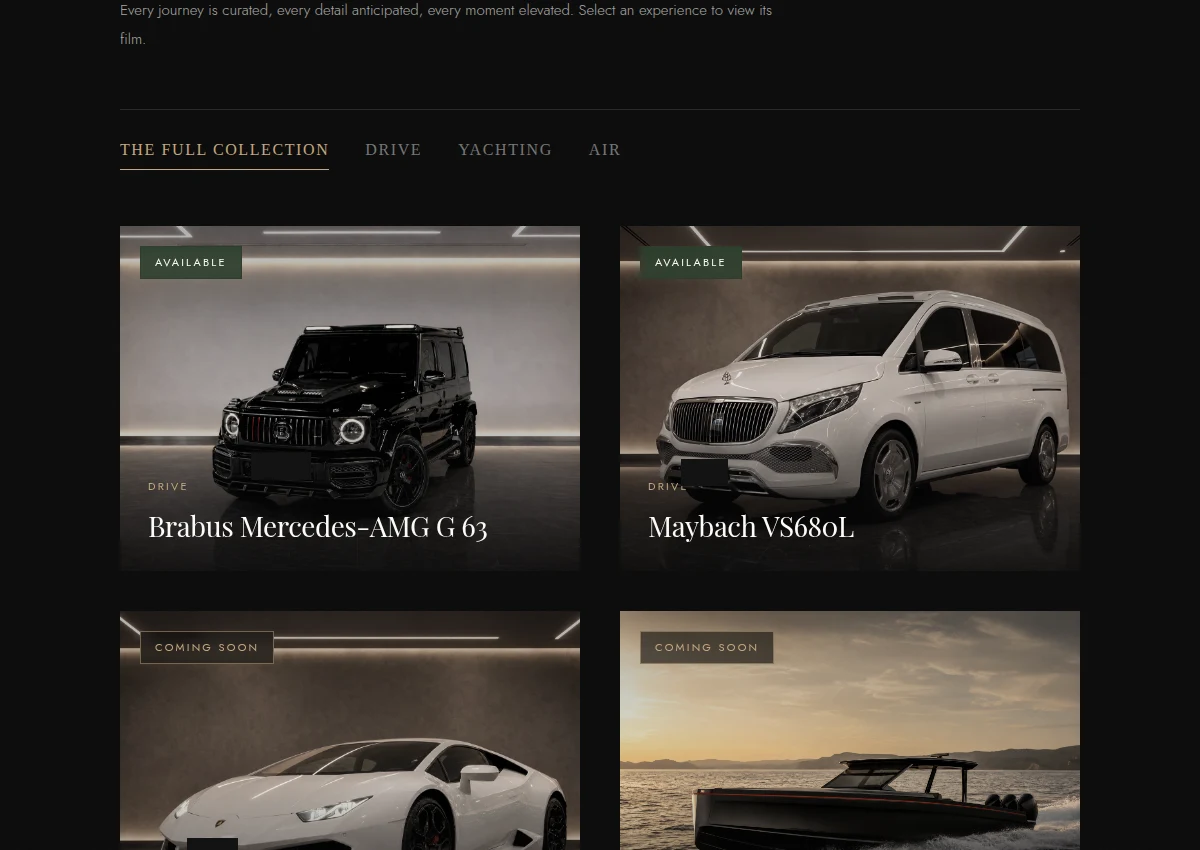Click the 'Every journey is curated' intro text
Image resolution: width=1200 pixels, height=850 pixels.
point(446,25)
